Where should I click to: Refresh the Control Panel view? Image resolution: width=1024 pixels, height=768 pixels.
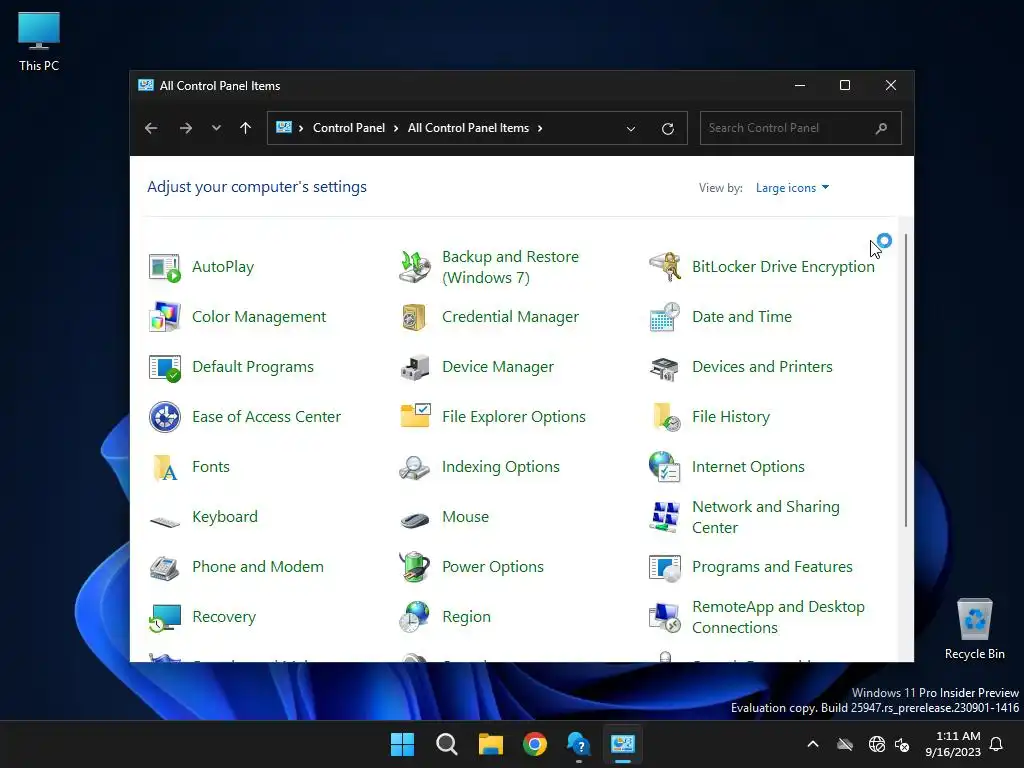[x=667, y=129]
